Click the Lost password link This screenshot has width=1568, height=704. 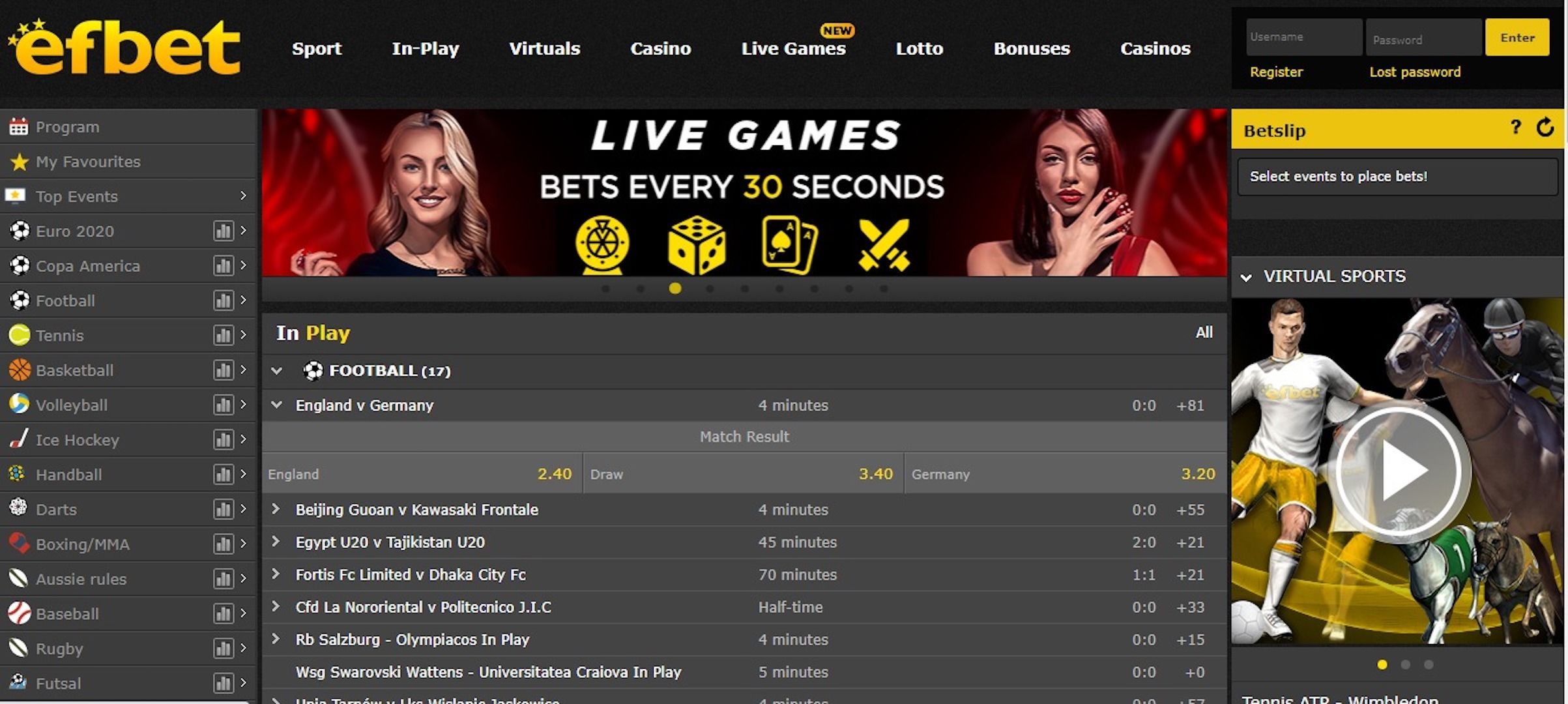point(1414,72)
